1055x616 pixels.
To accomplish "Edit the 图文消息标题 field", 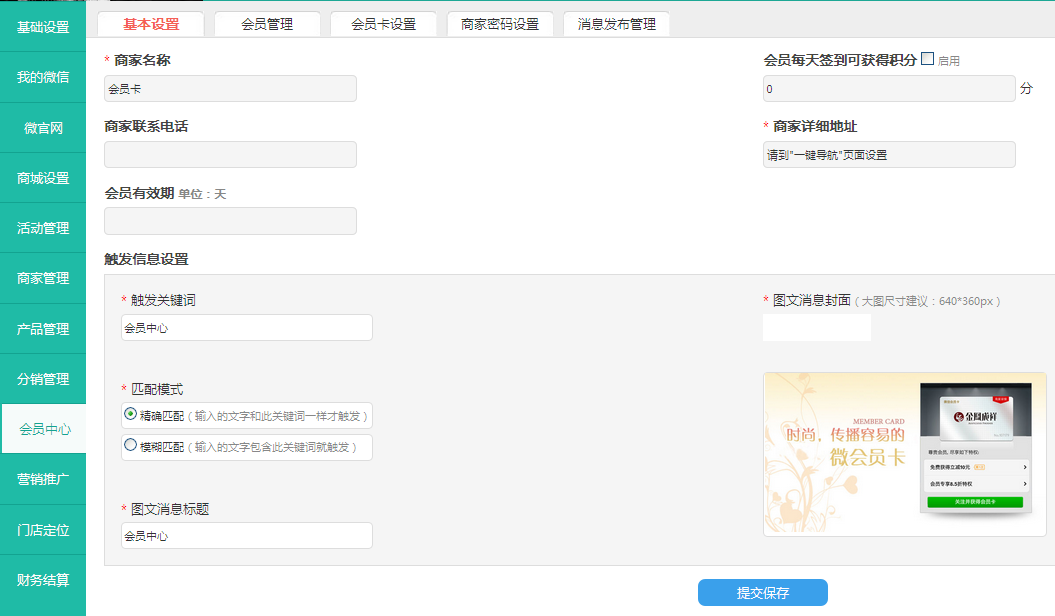I will click(x=246, y=536).
